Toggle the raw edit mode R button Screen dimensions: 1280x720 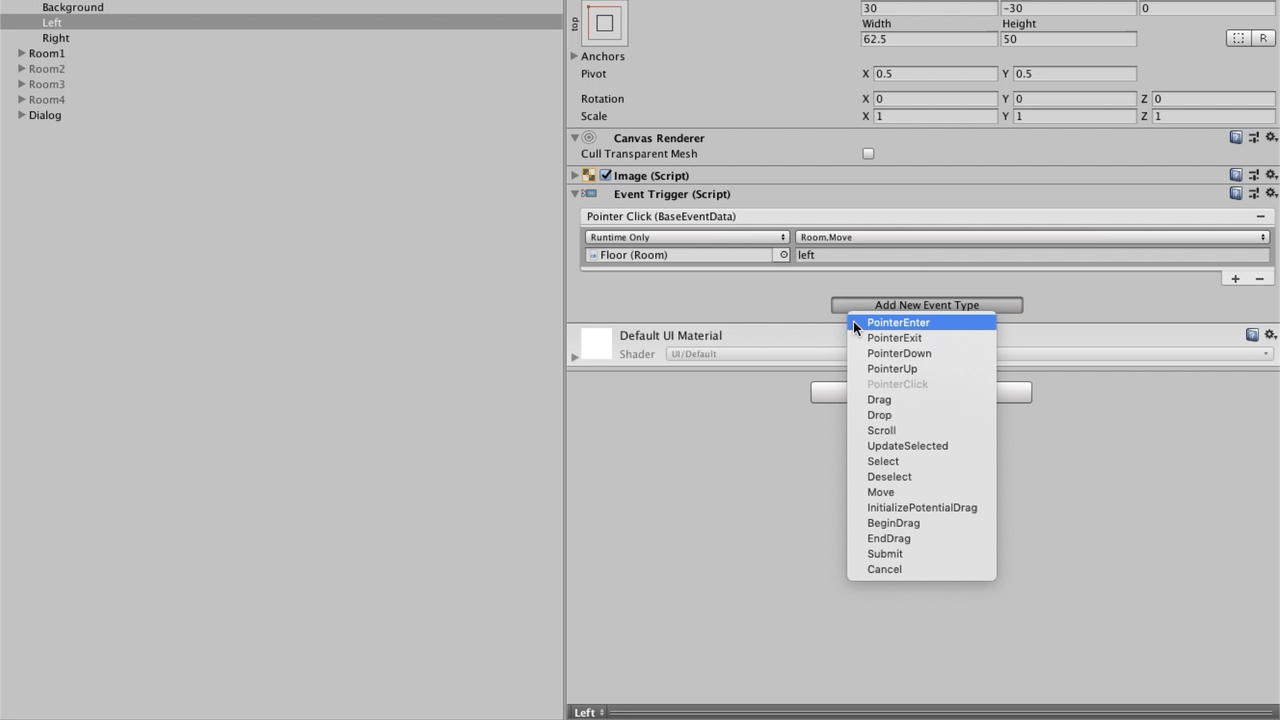click(x=1263, y=38)
